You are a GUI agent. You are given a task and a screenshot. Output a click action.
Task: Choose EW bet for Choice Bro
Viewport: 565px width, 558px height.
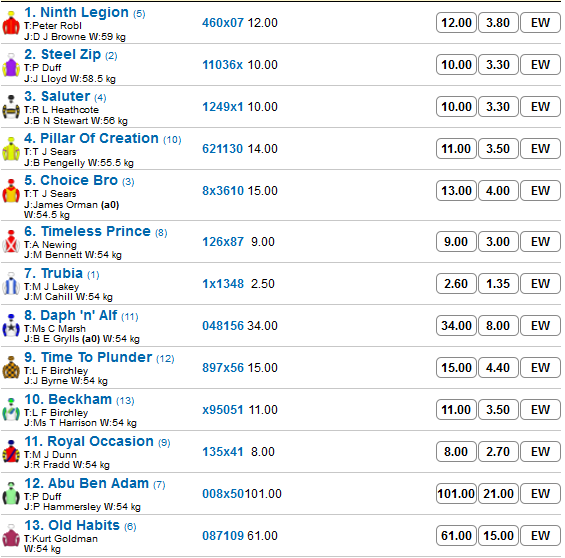[540, 191]
